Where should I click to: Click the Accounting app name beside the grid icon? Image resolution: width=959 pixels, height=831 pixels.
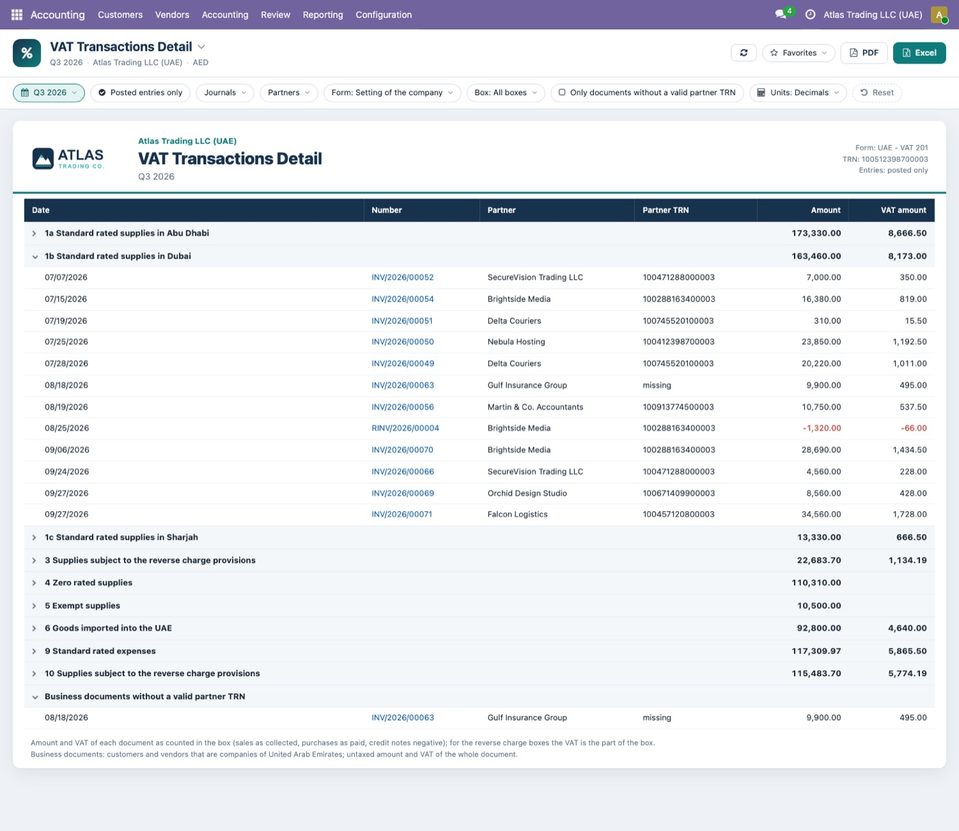57,15
